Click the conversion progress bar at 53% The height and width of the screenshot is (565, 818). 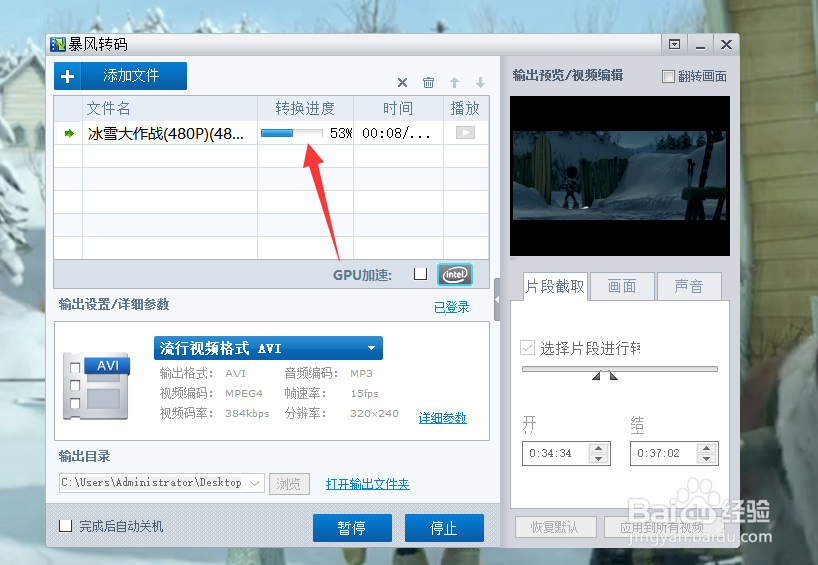pos(292,133)
